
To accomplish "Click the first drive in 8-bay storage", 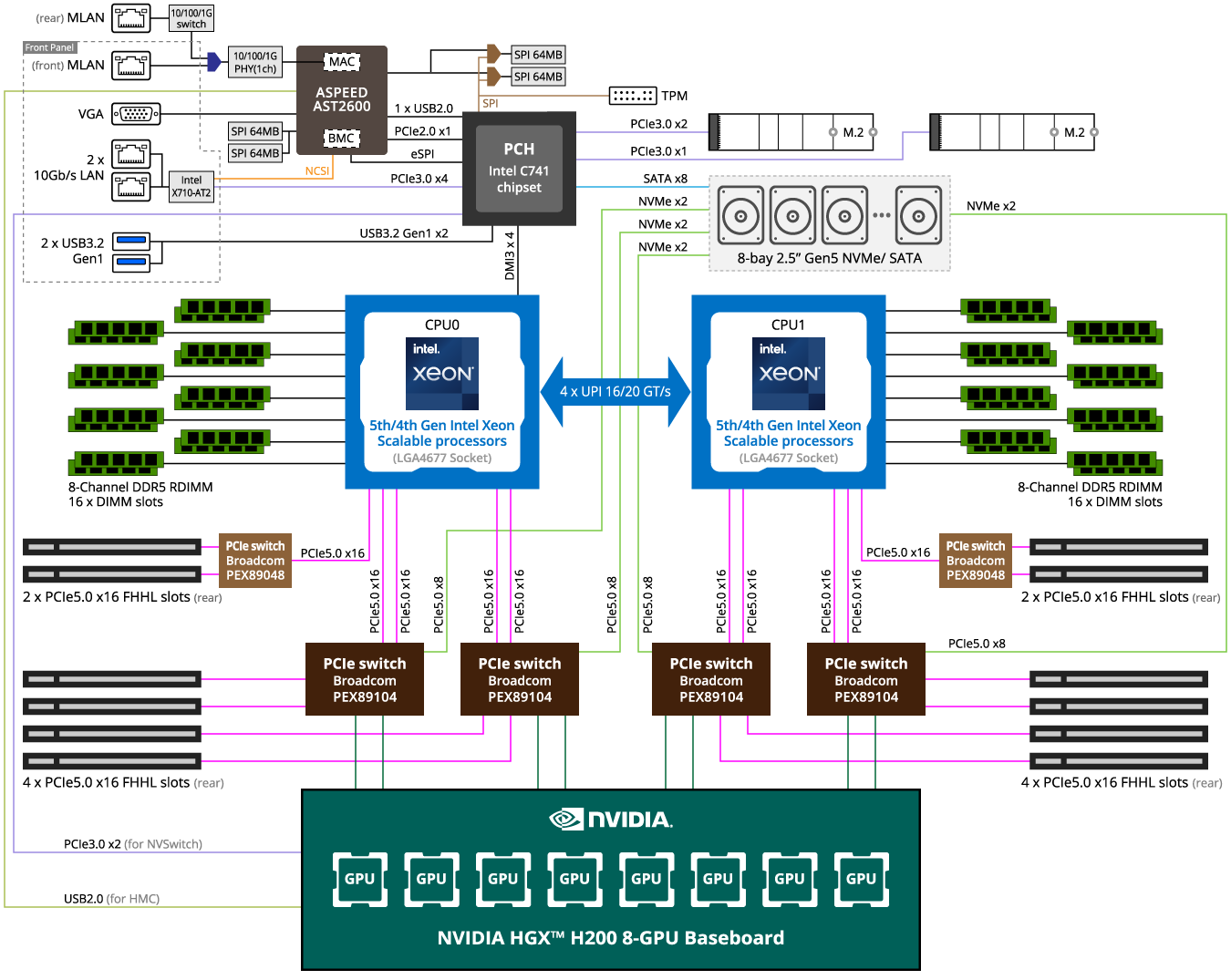I will (740, 216).
